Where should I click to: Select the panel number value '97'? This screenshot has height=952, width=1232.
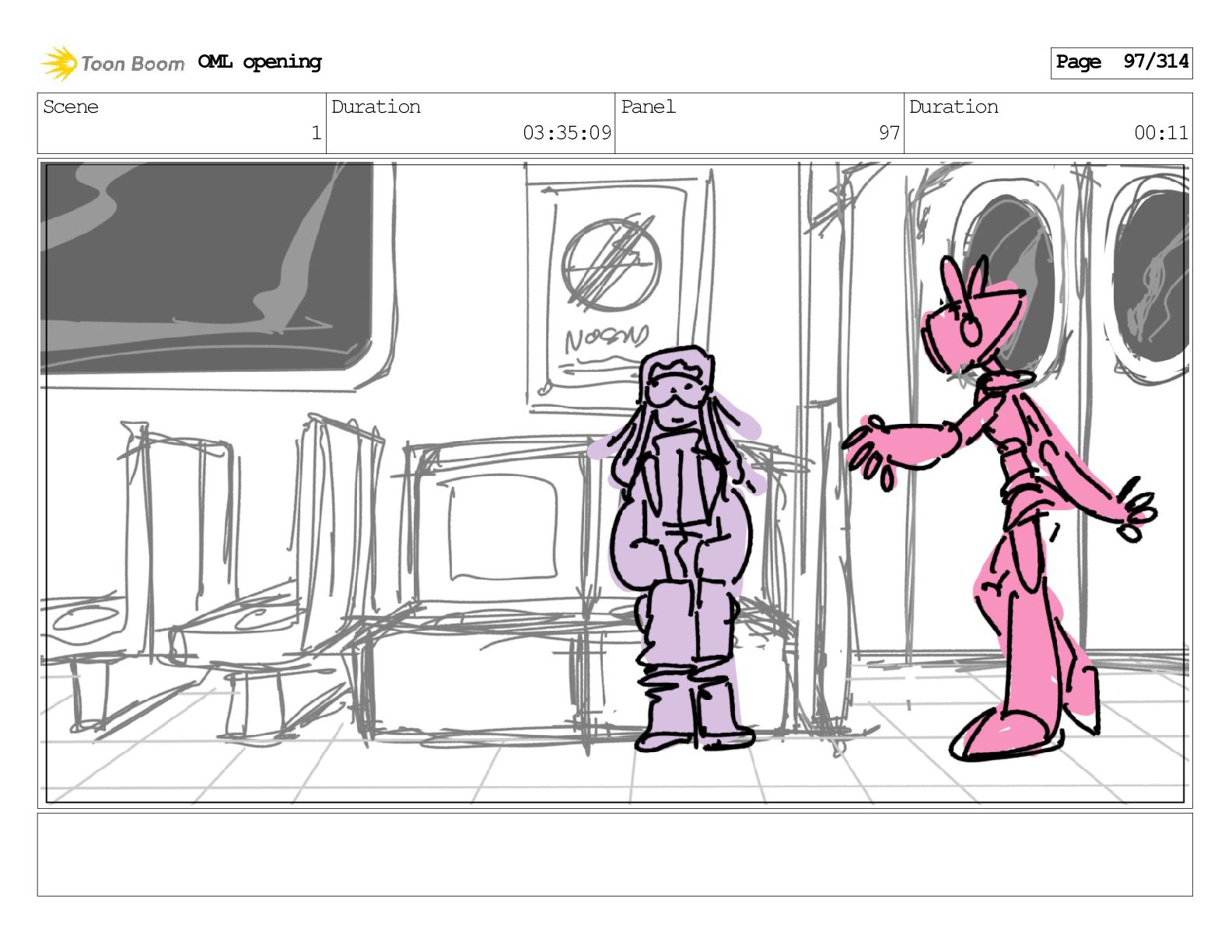(889, 133)
